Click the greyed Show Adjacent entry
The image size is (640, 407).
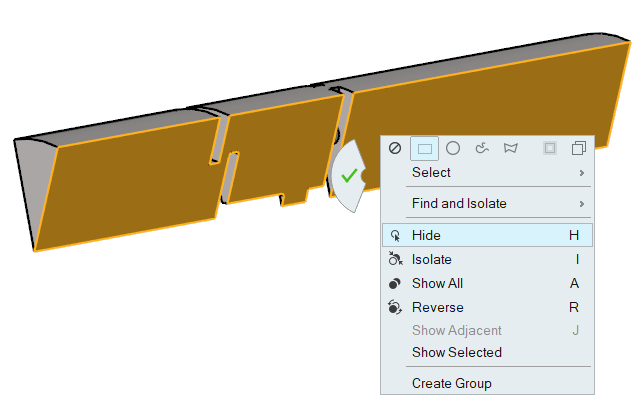pyautogui.click(x=487, y=330)
